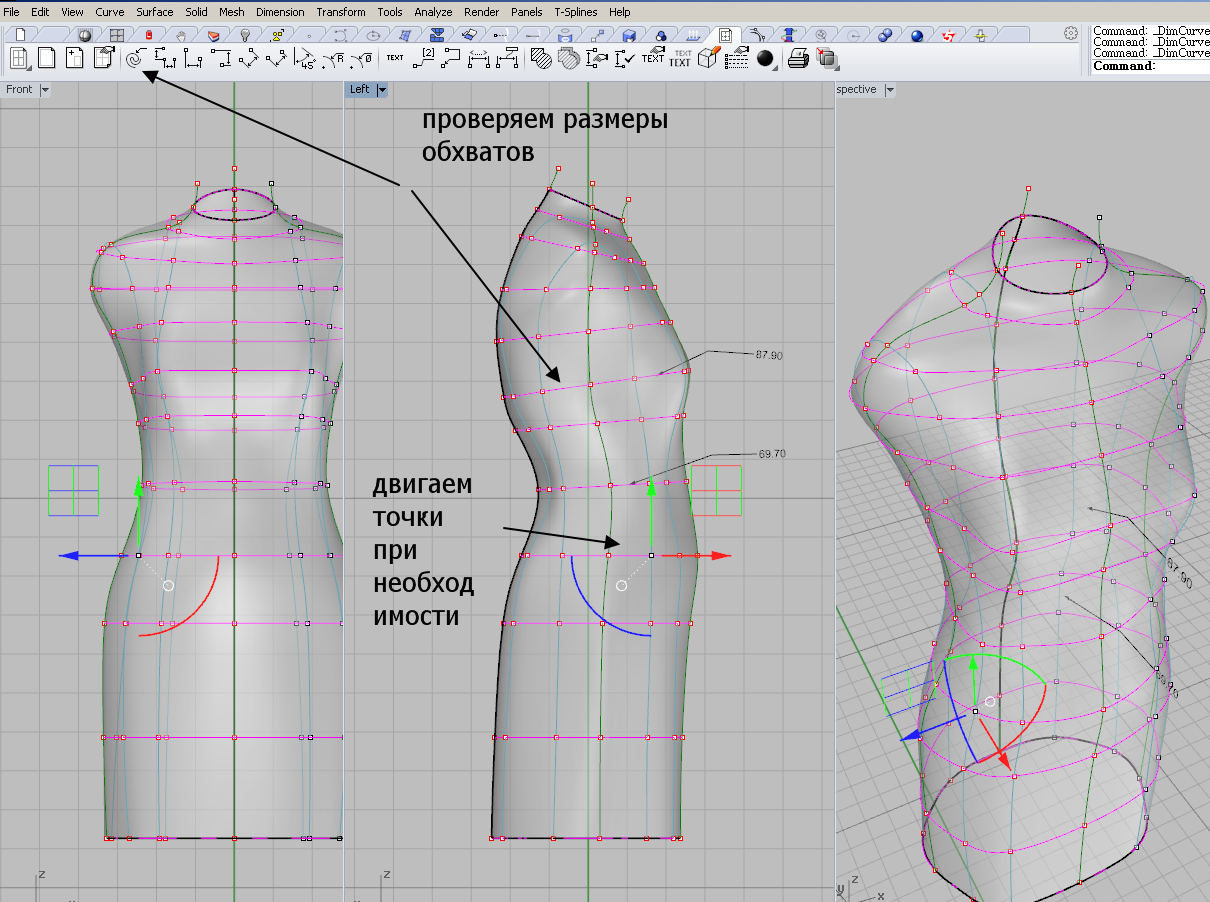
Task: Expand the Front viewport dropdown arrow
Action: point(45,89)
